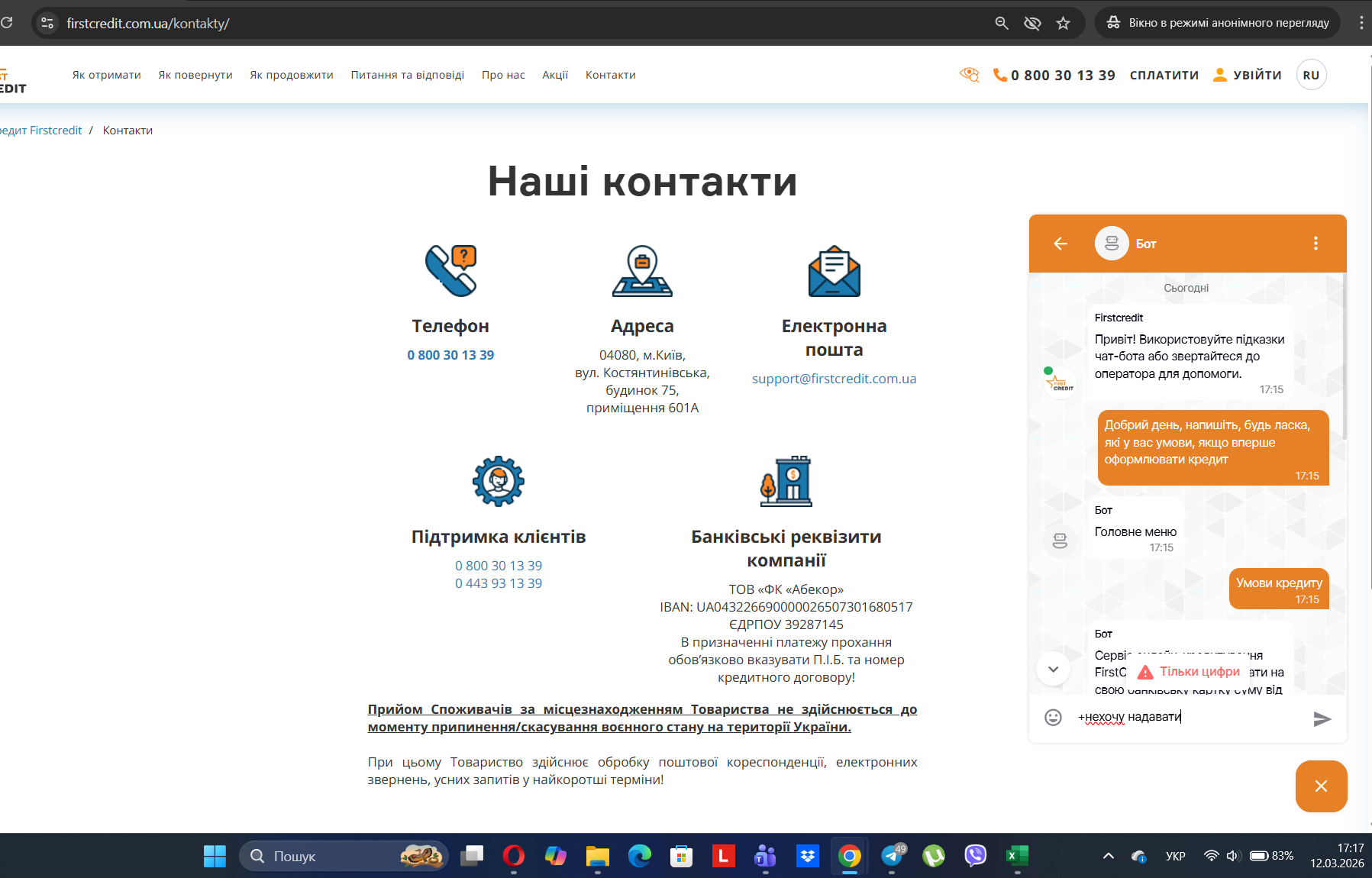Reload the page with the browser refresh icon

[6, 23]
